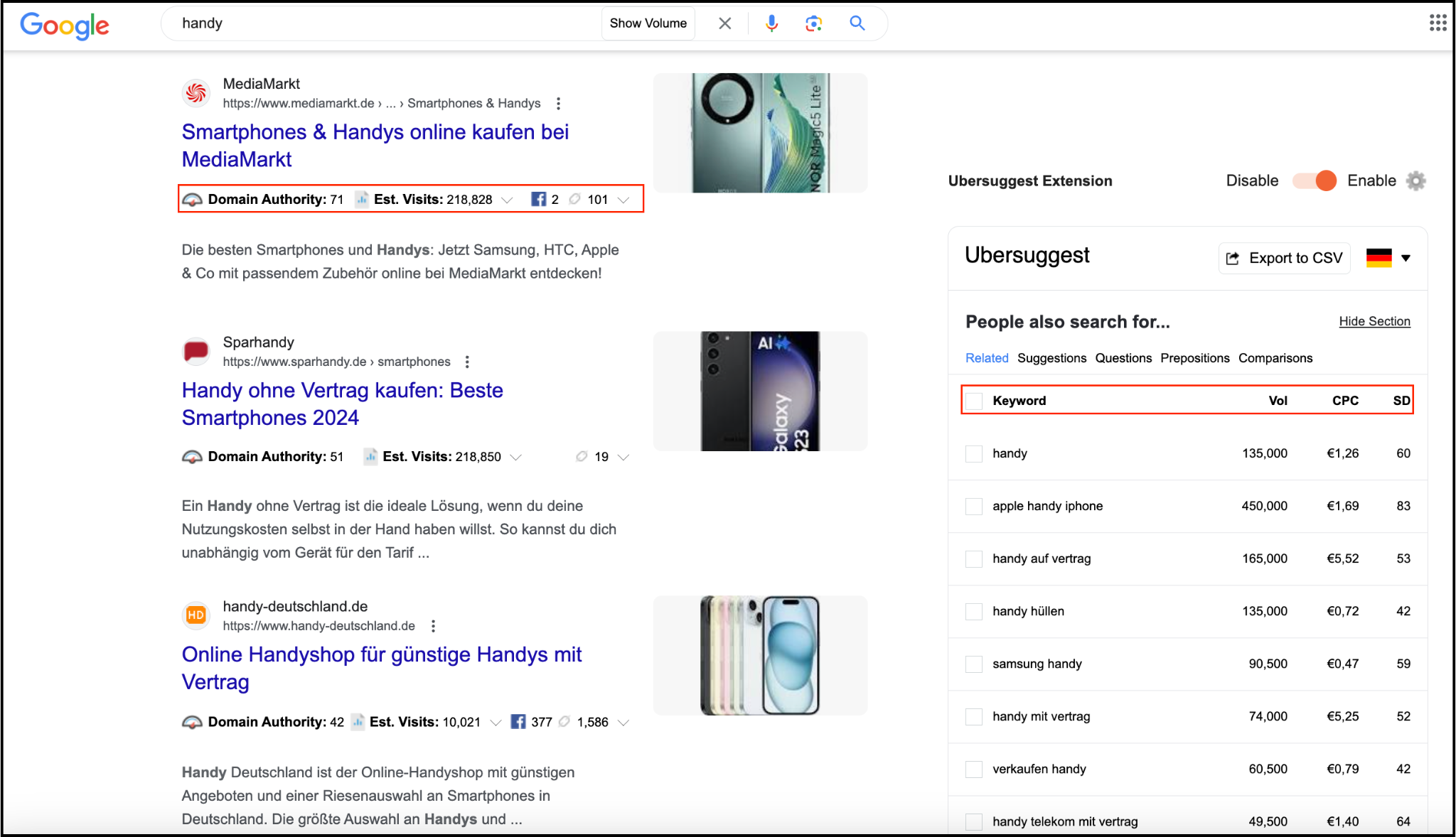Click backlinks icon next to 19
1456x837 pixels.
coord(582,456)
